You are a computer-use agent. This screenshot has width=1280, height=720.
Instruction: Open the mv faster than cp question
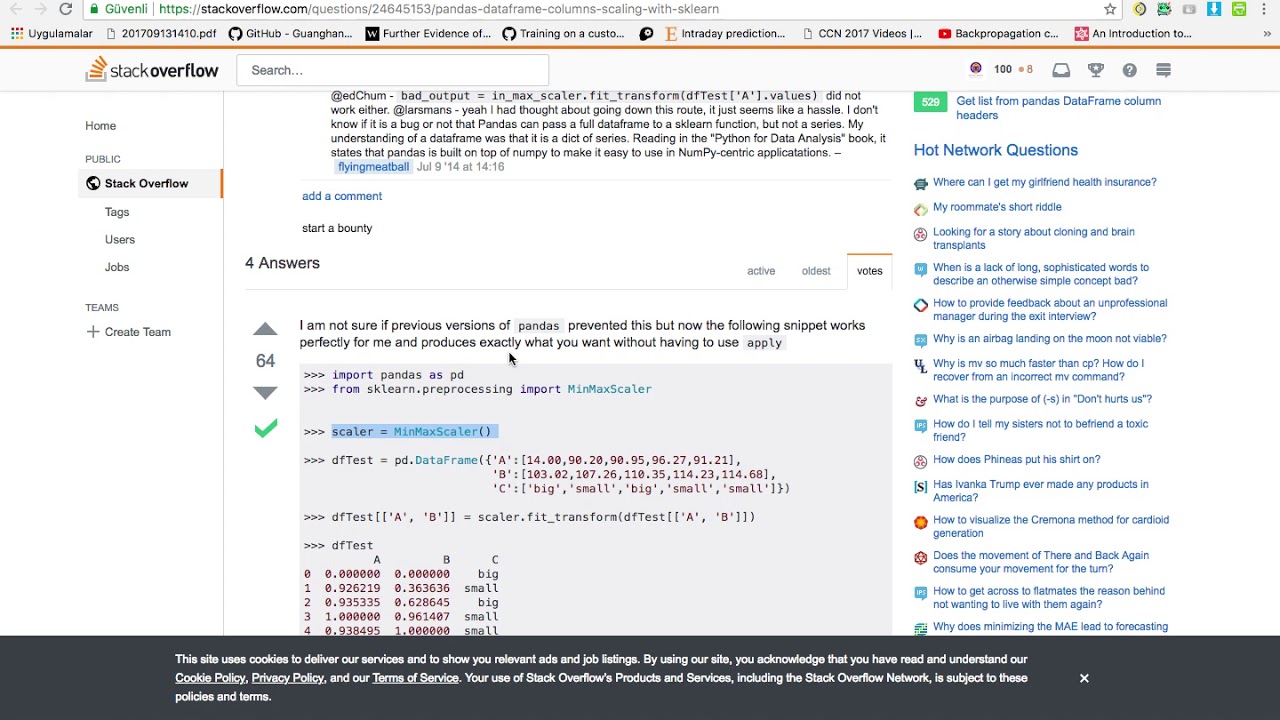coord(1038,370)
